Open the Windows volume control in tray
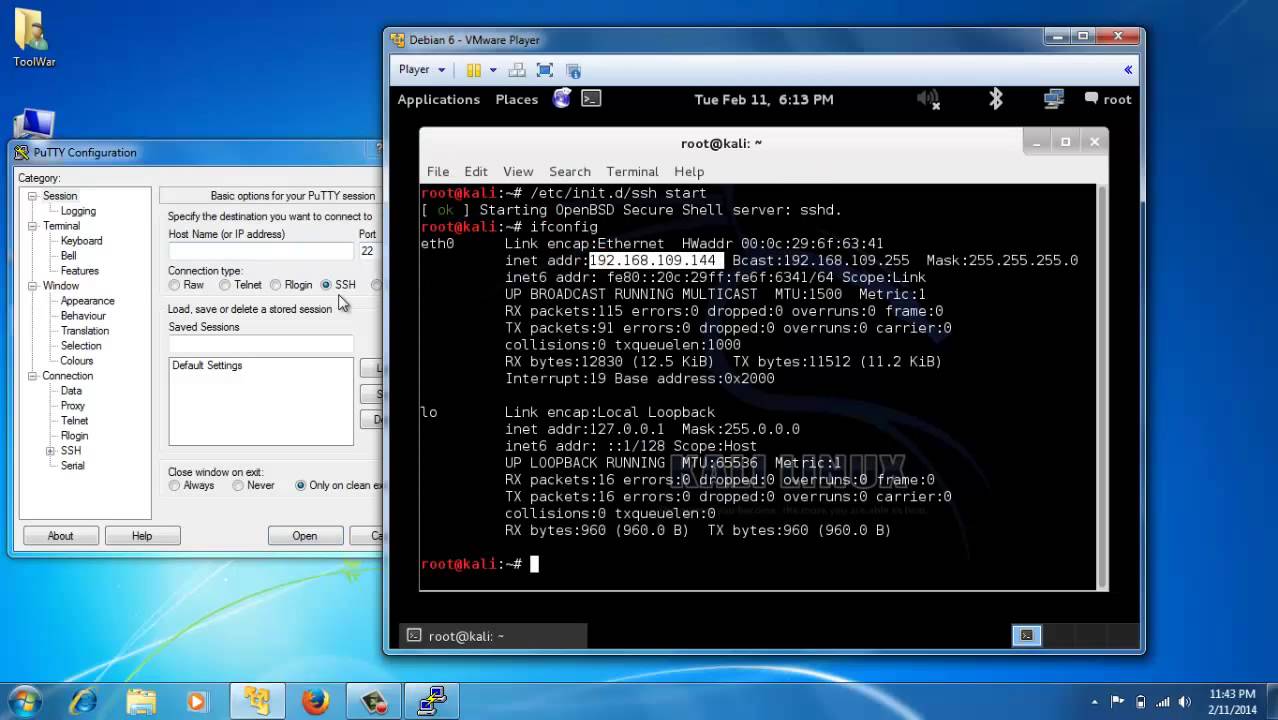 tap(1186, 702)
